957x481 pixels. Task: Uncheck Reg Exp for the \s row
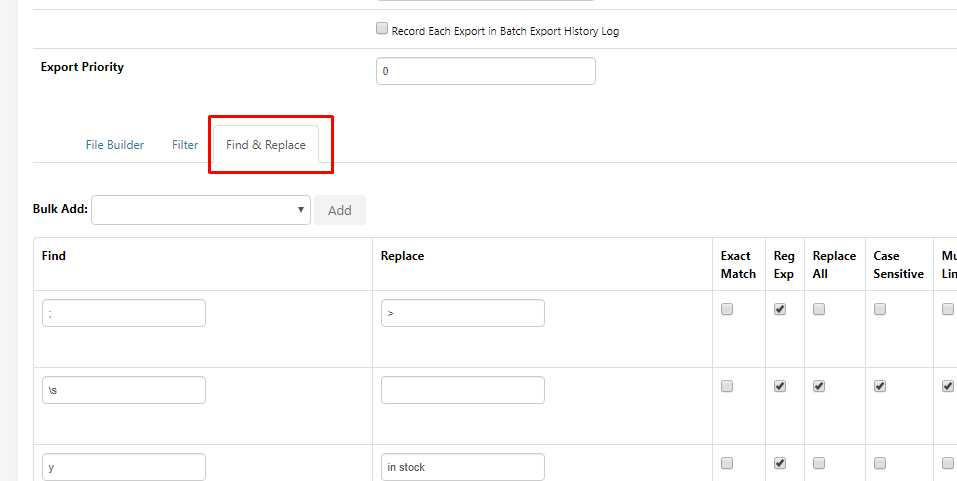[x=780, y=386]
